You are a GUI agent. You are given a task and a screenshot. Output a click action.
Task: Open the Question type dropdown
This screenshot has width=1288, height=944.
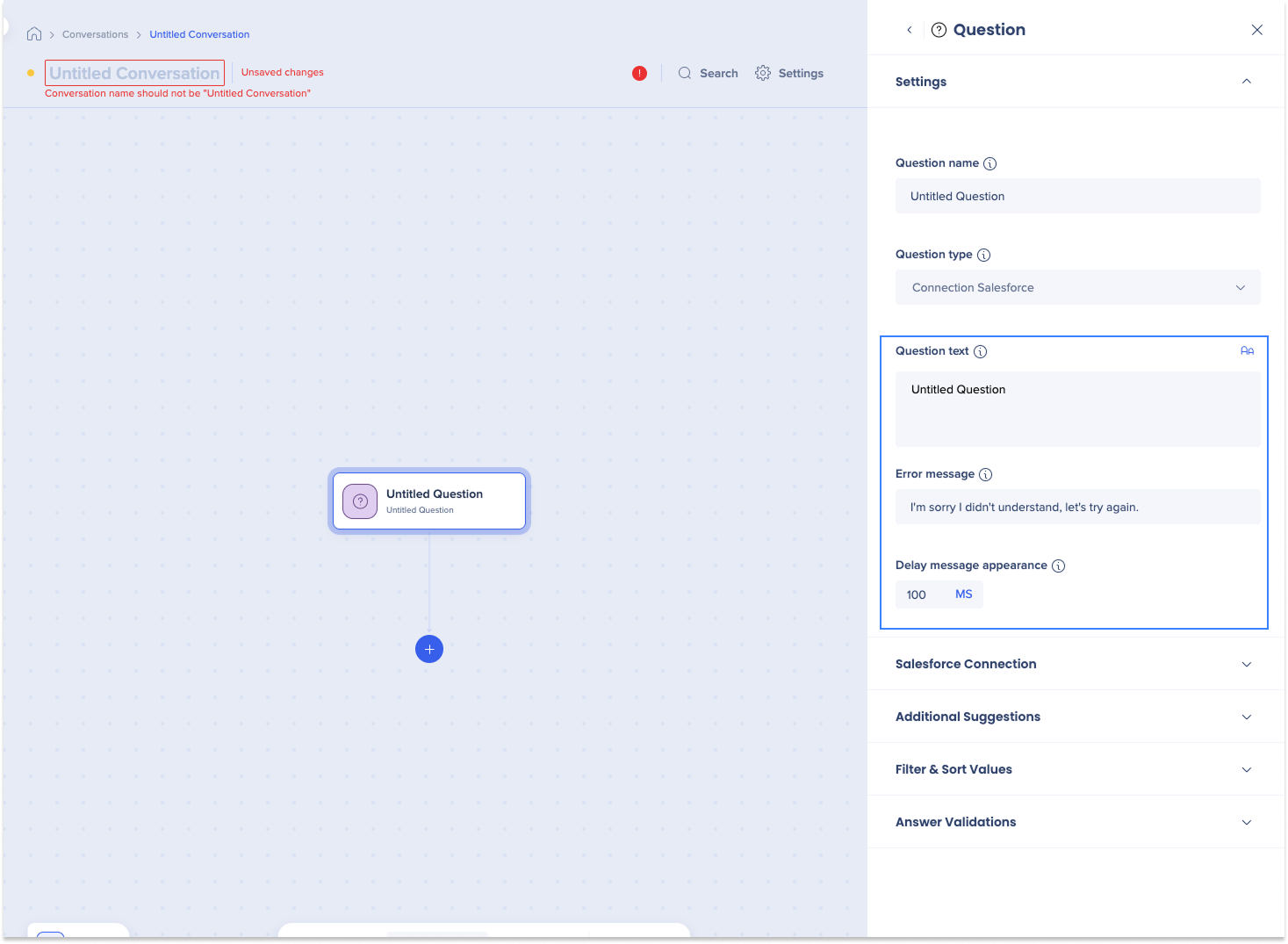tap(1077, 287)
